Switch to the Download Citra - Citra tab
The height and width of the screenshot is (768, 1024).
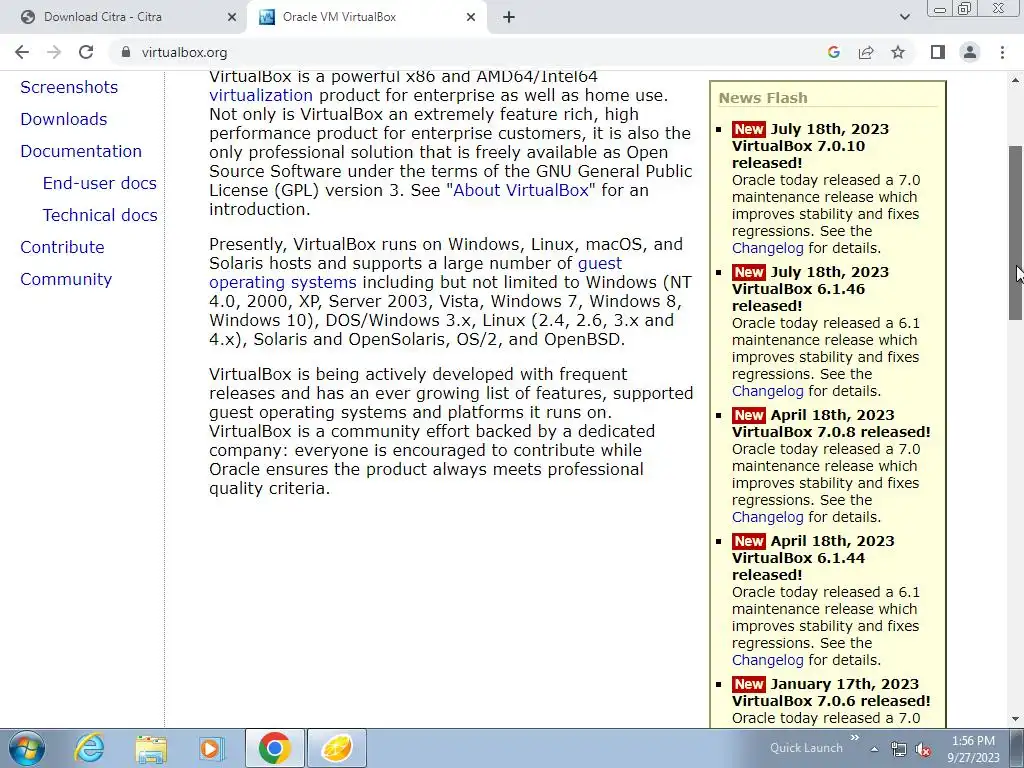pyautogui.click(x=124, y=18)
